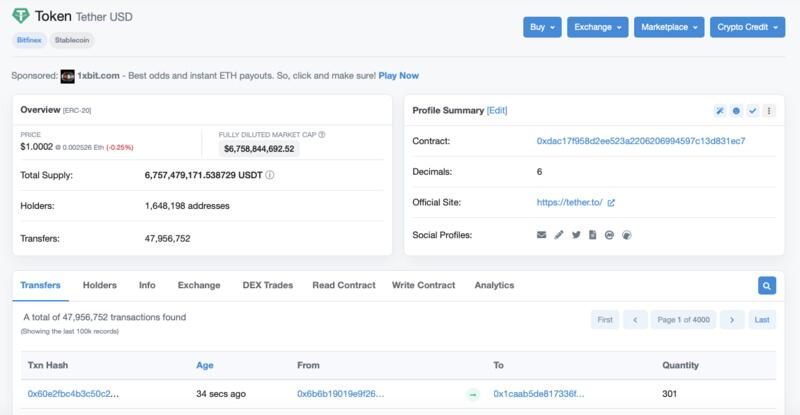The image size is (800, 415).
Task: Switch to the Holders tab
Action: point(99,285)
